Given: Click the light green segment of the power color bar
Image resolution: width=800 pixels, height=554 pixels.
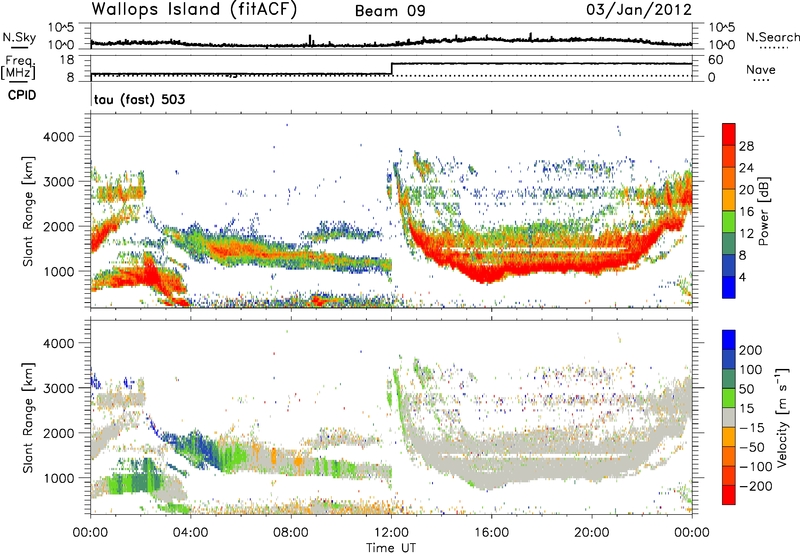Looking at the screenshot, I should pos(729,221).
